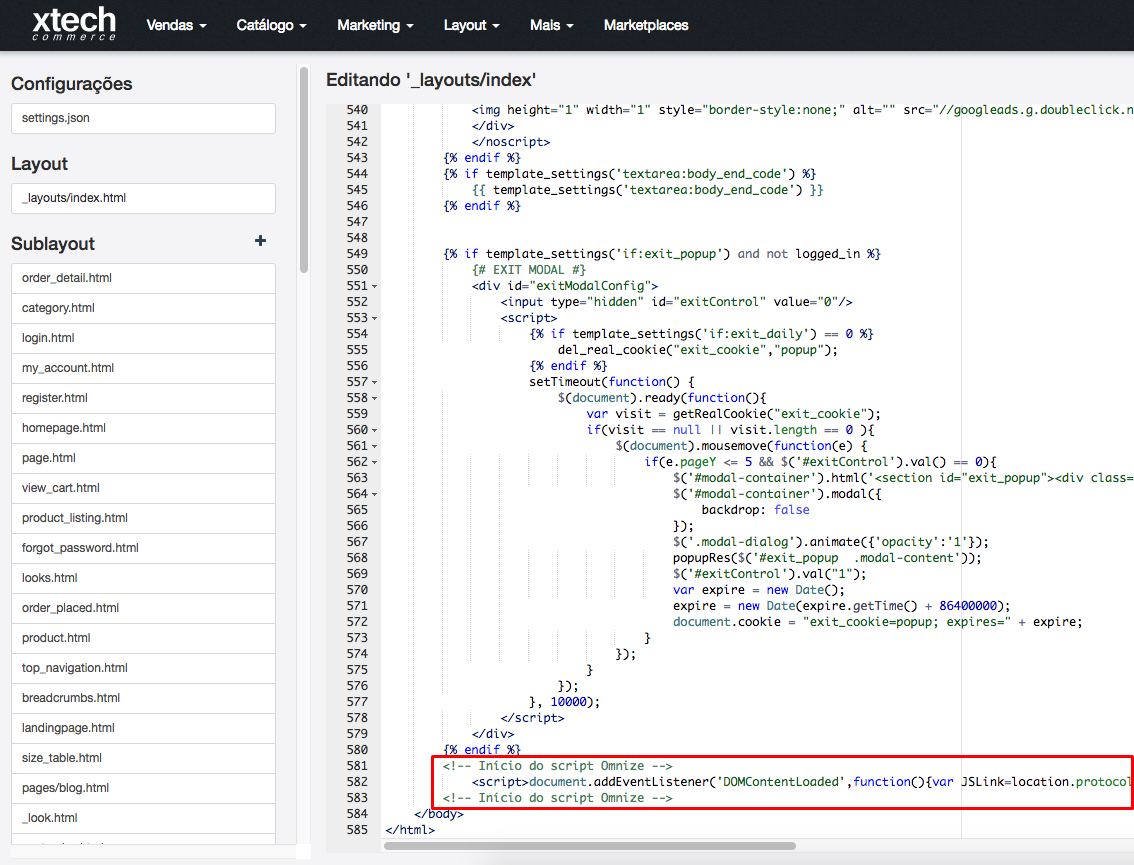Screen dimensions: 1134x865
Task: Click the closing </body> tag line
Action: point(439,814)
